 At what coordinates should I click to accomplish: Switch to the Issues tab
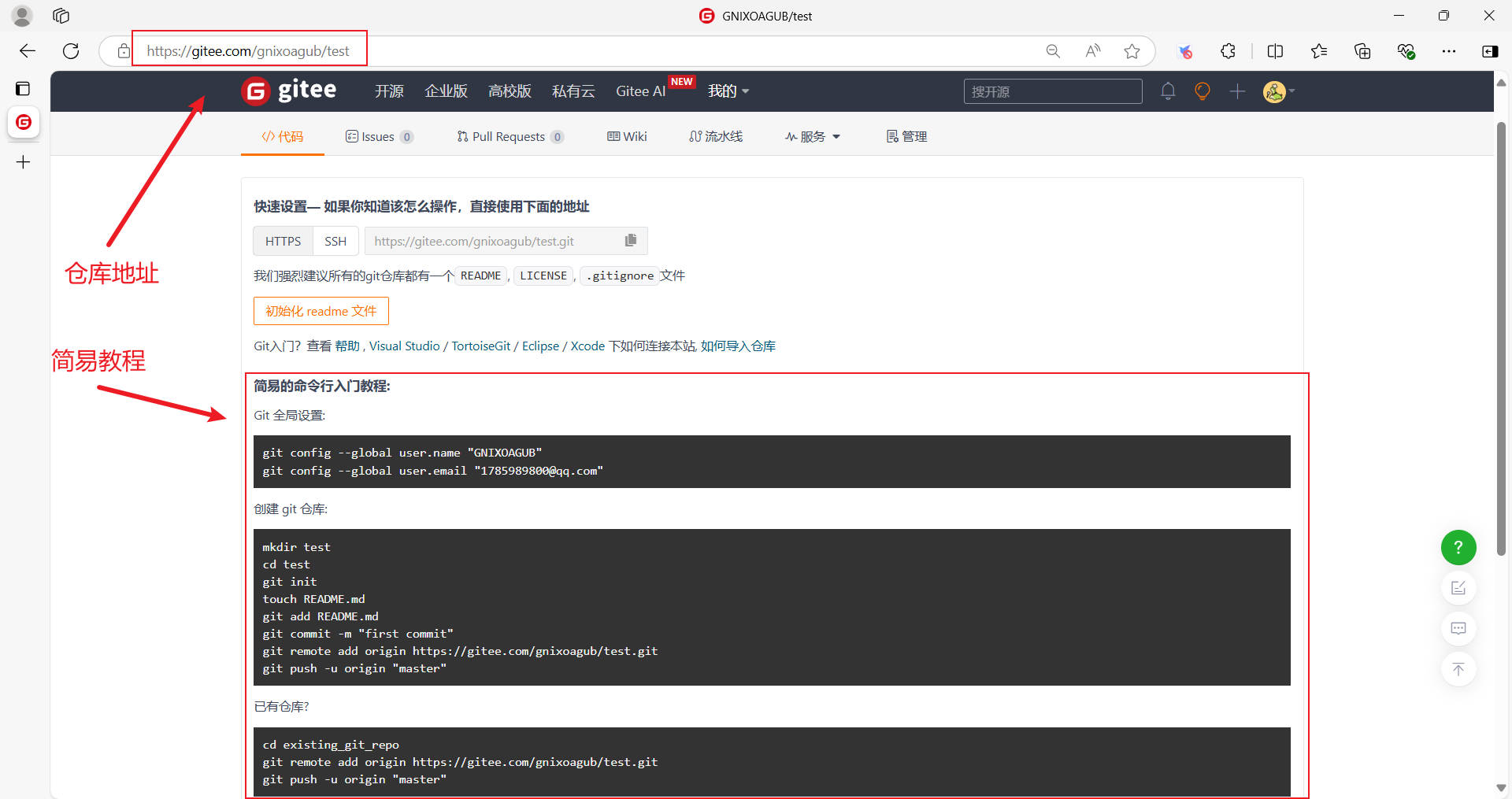379,137
